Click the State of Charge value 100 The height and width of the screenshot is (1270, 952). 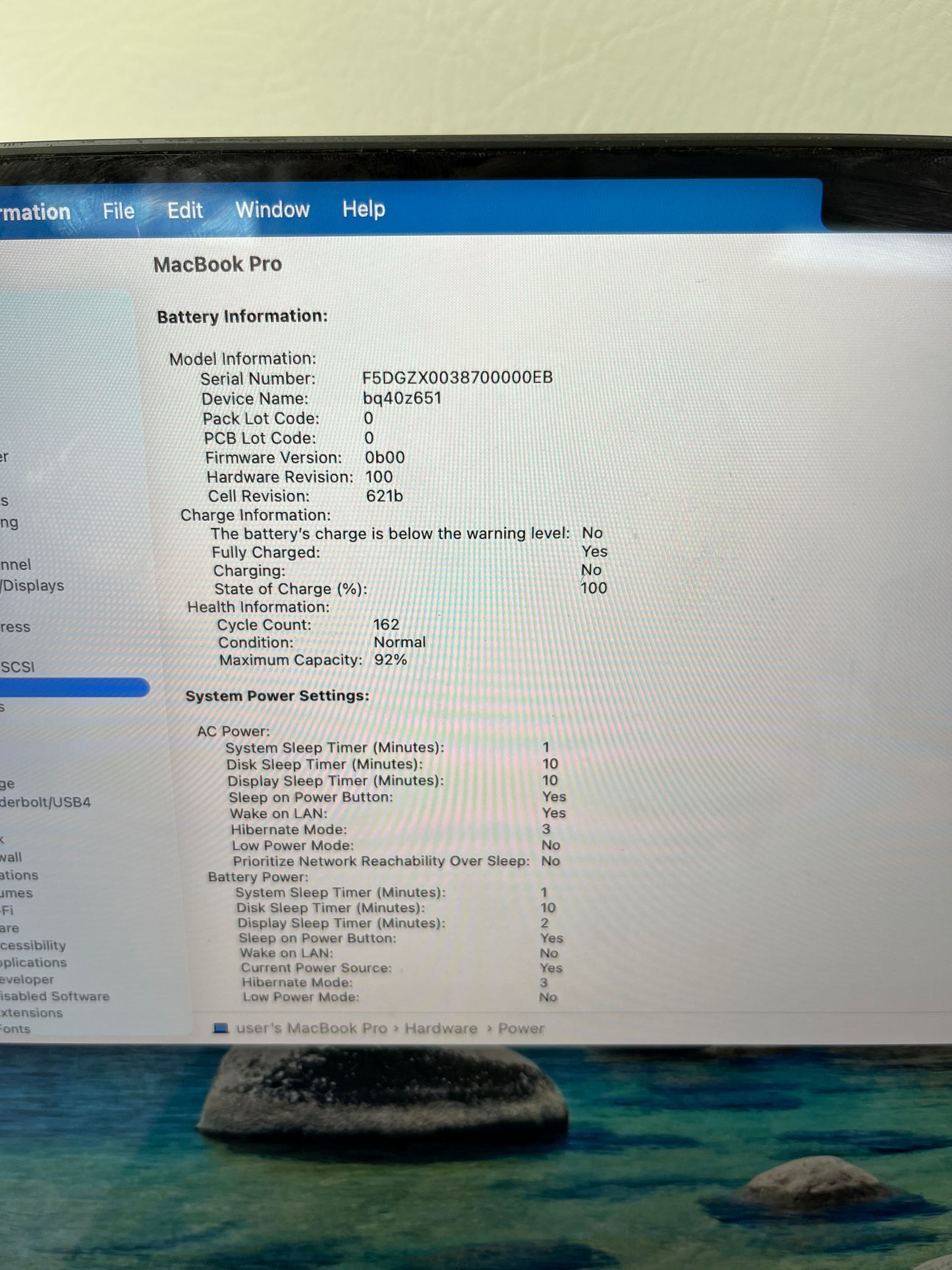point(594,588)
